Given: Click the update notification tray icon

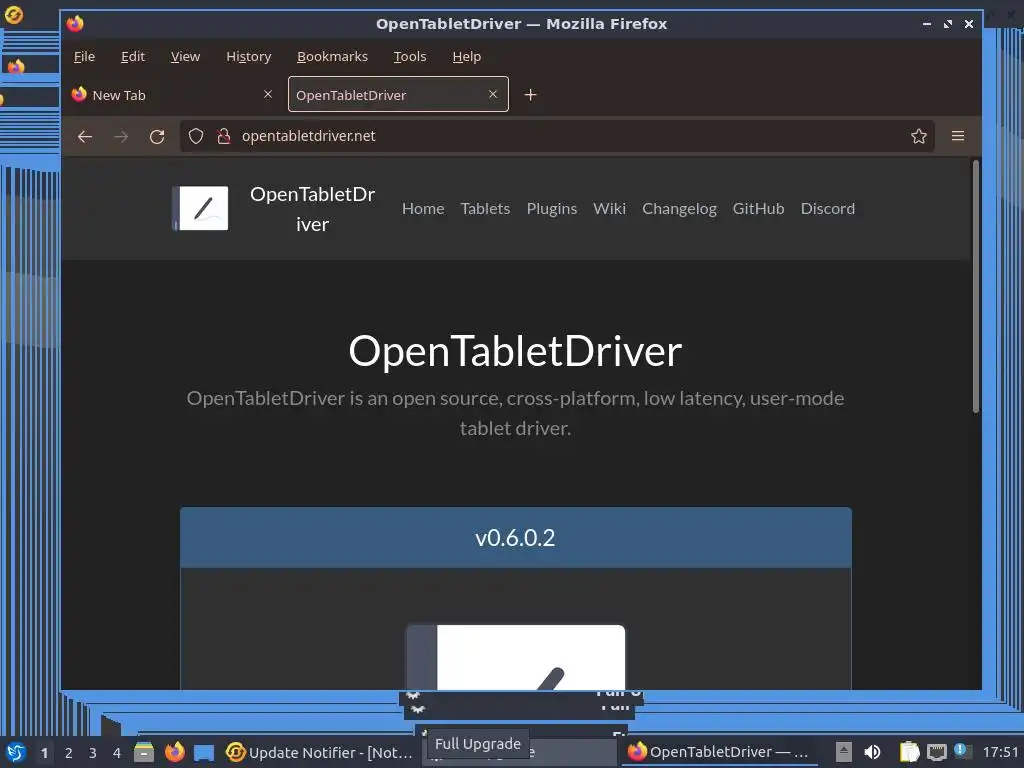Looking at the screenshot, I should 961,751.
